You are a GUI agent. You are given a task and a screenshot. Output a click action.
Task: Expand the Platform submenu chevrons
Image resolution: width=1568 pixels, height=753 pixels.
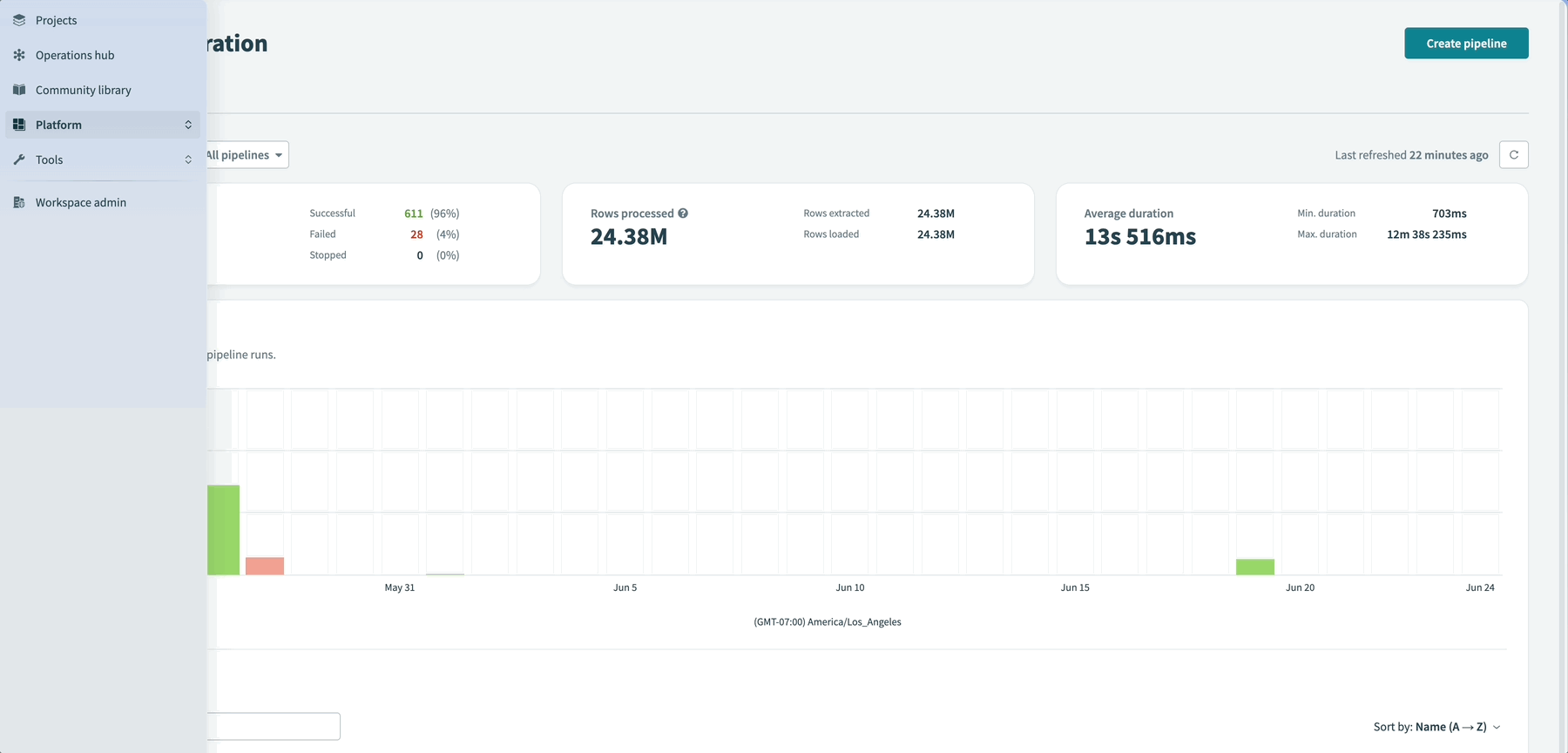pos(188,125)
